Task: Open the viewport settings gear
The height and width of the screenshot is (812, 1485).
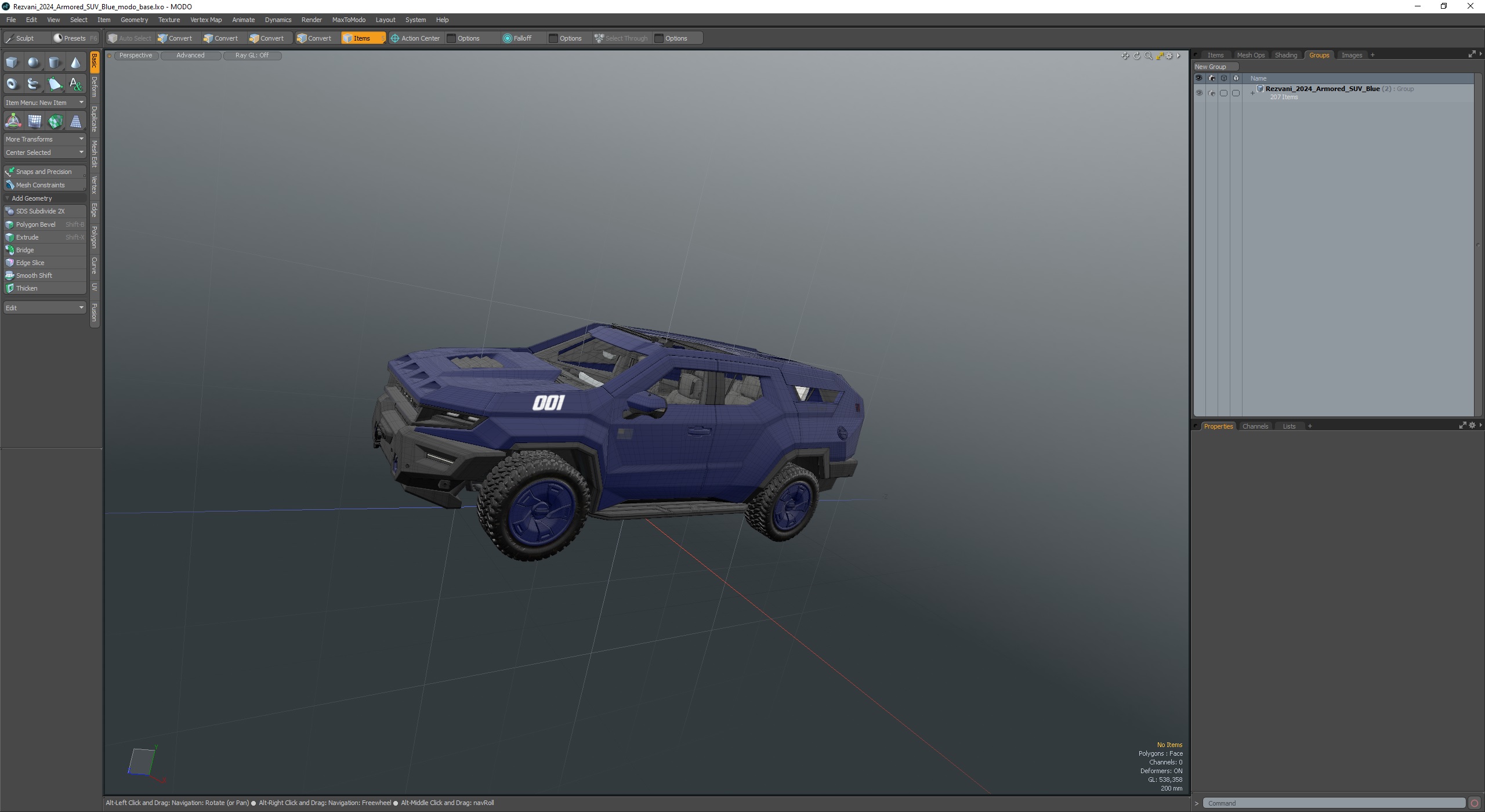Action: coord(1169,56)
